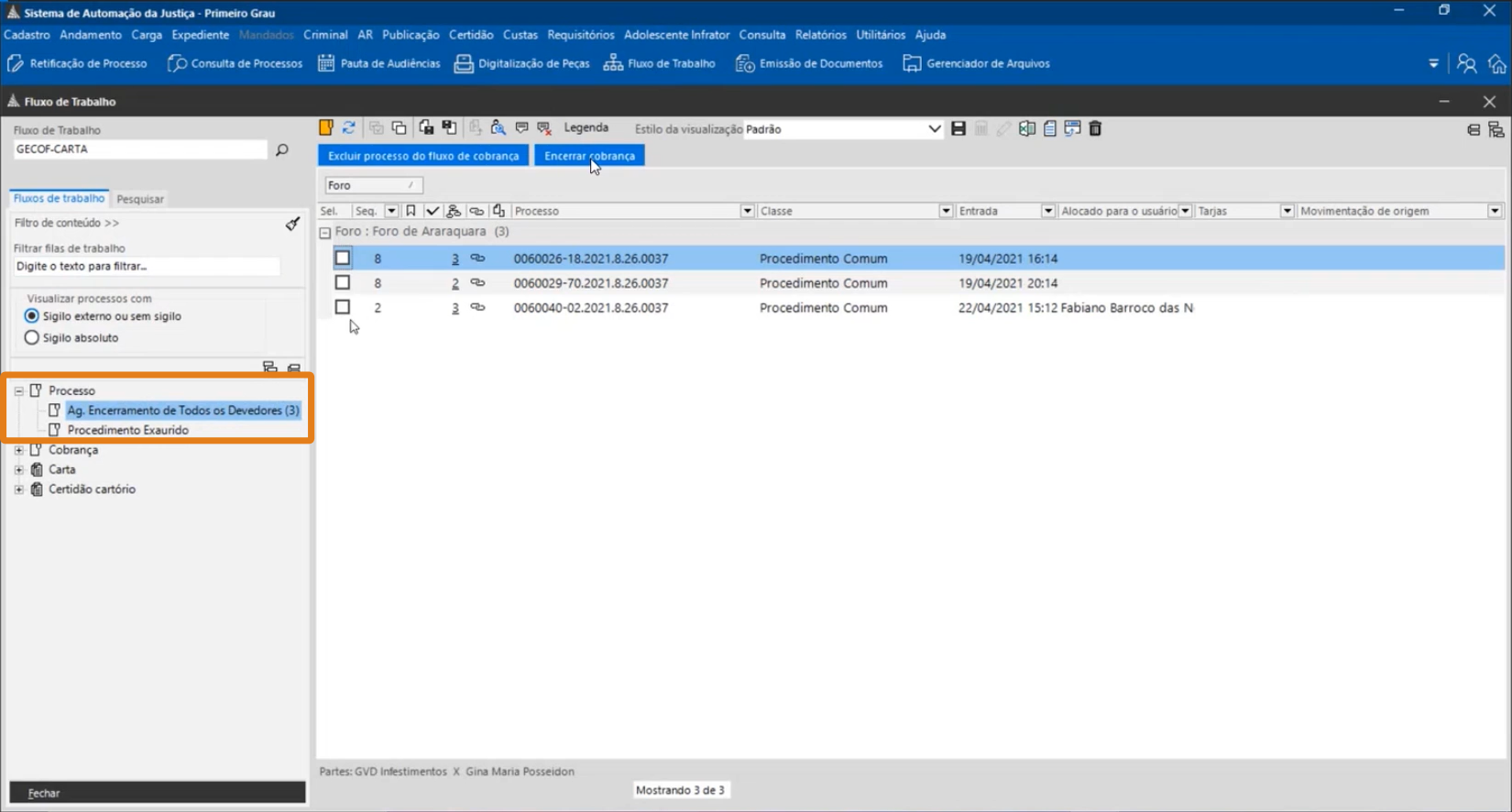Refresh the workflow list
This screenshot has height=812, width=1512.
point(349,128)
